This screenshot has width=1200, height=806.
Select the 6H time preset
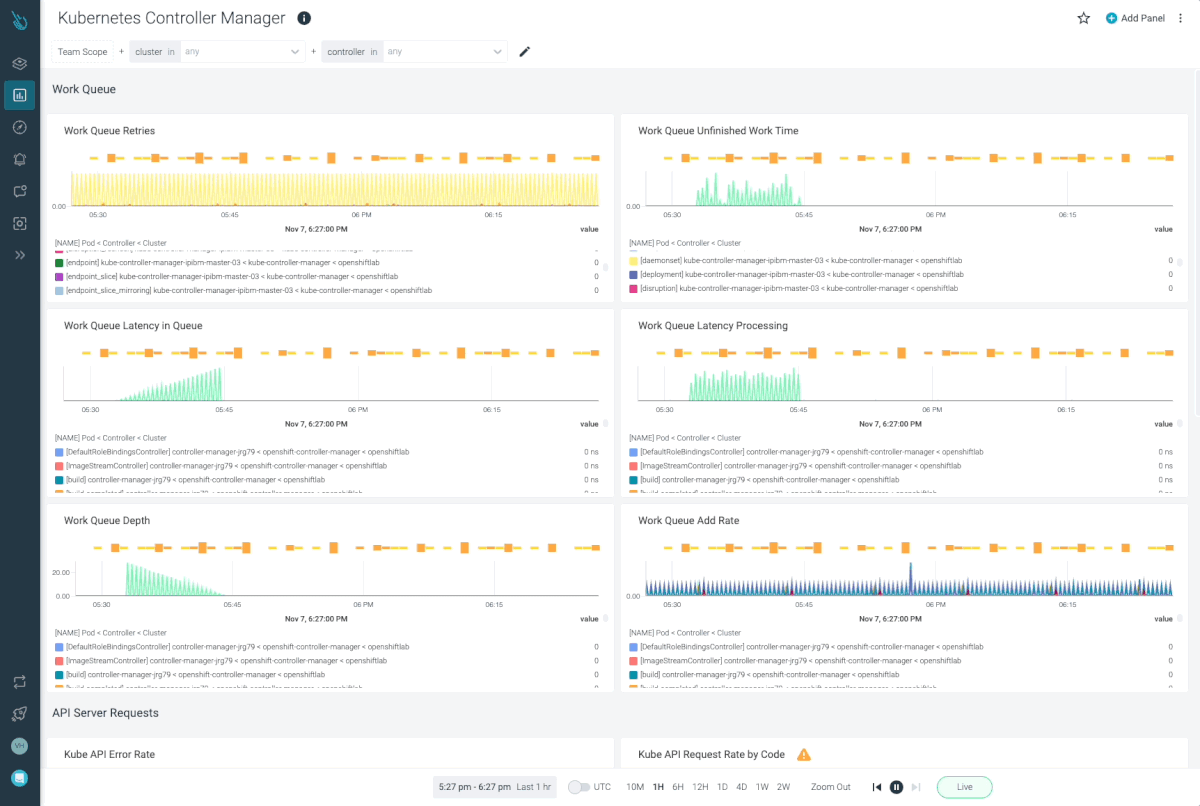[x=678, y=787]
